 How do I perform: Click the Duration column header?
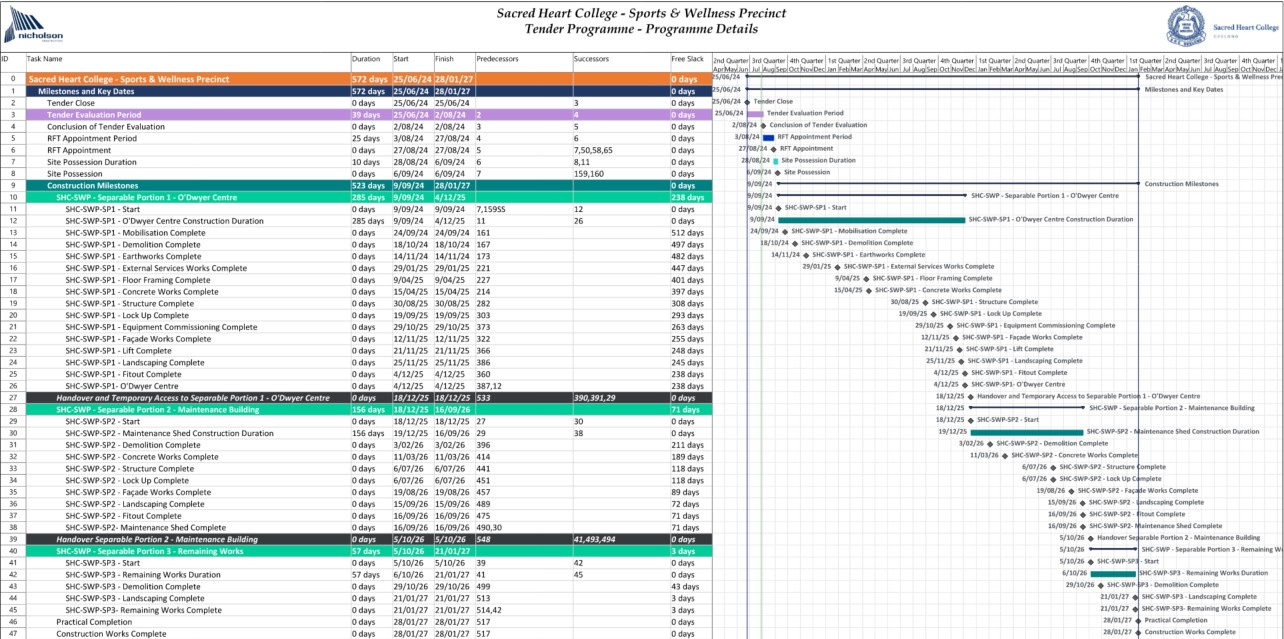[x=366, y=59]
